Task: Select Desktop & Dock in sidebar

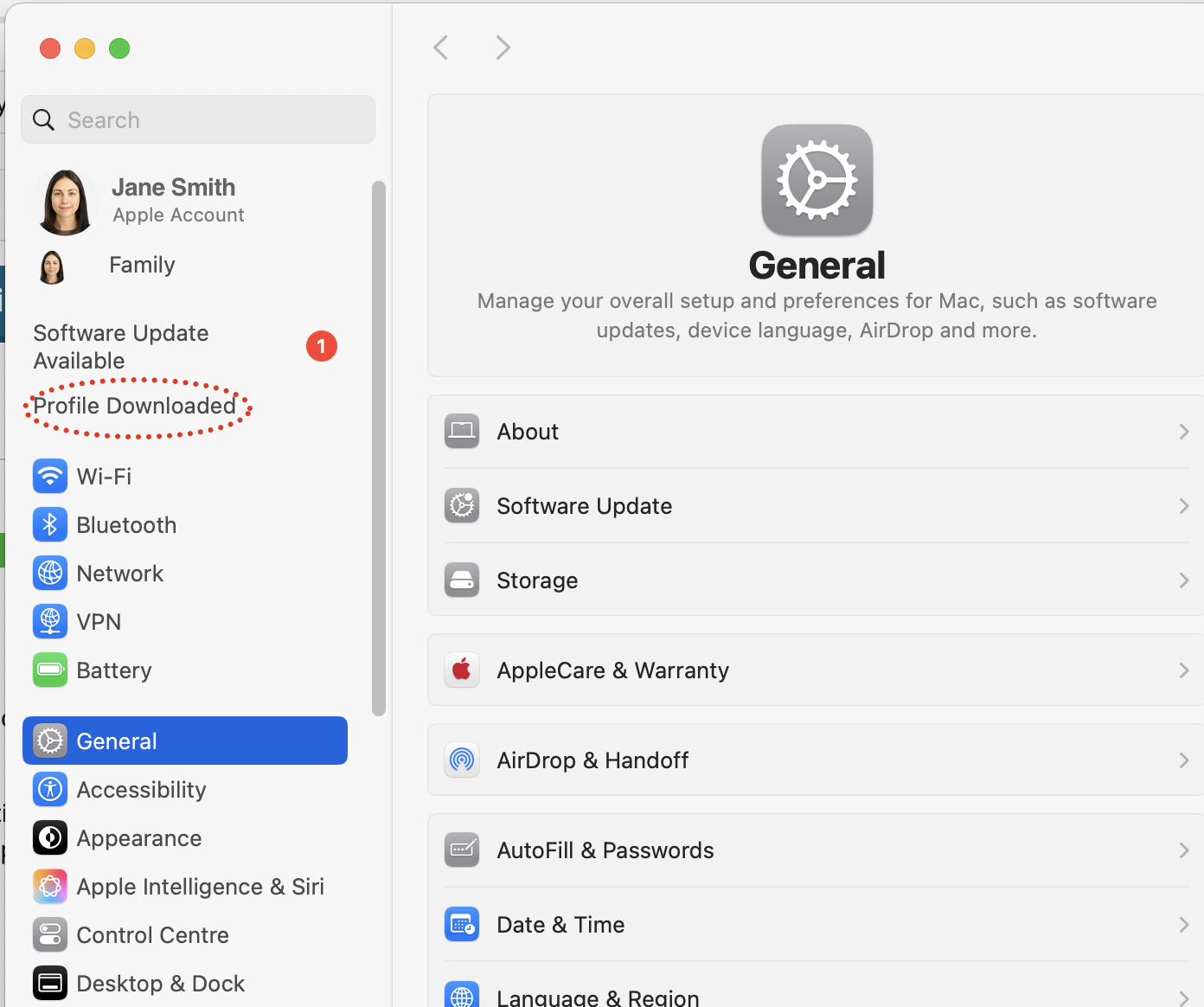Action: (x=161, y=984)
